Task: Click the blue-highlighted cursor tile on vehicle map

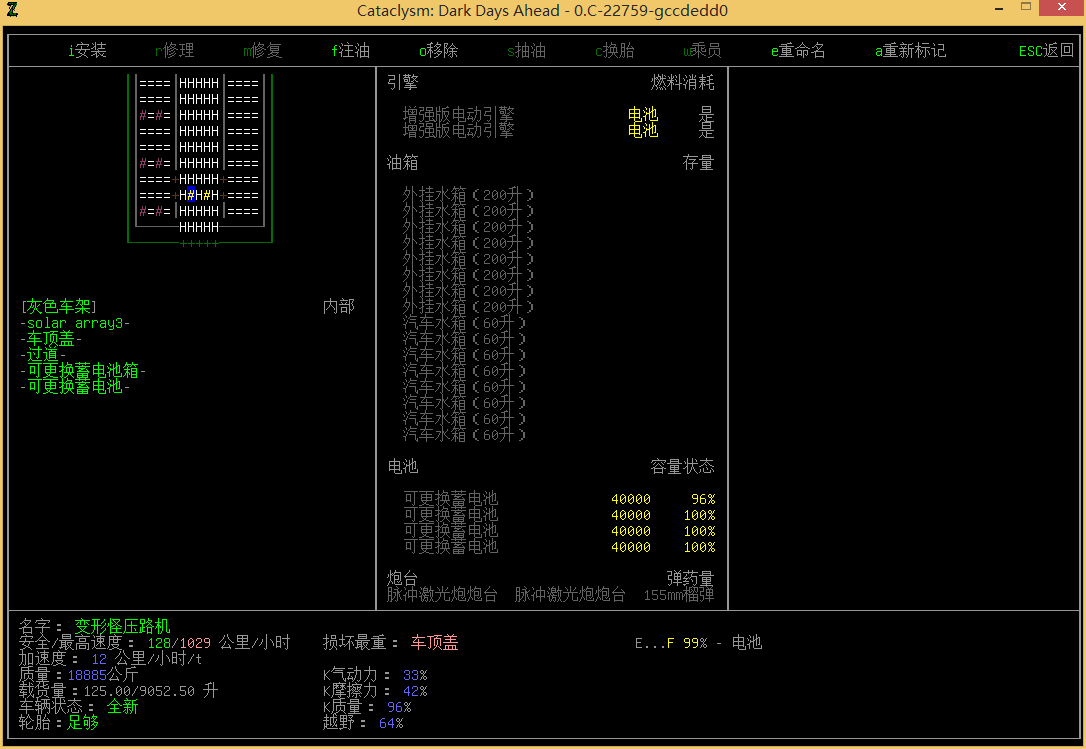Action: tap(190, 195)
